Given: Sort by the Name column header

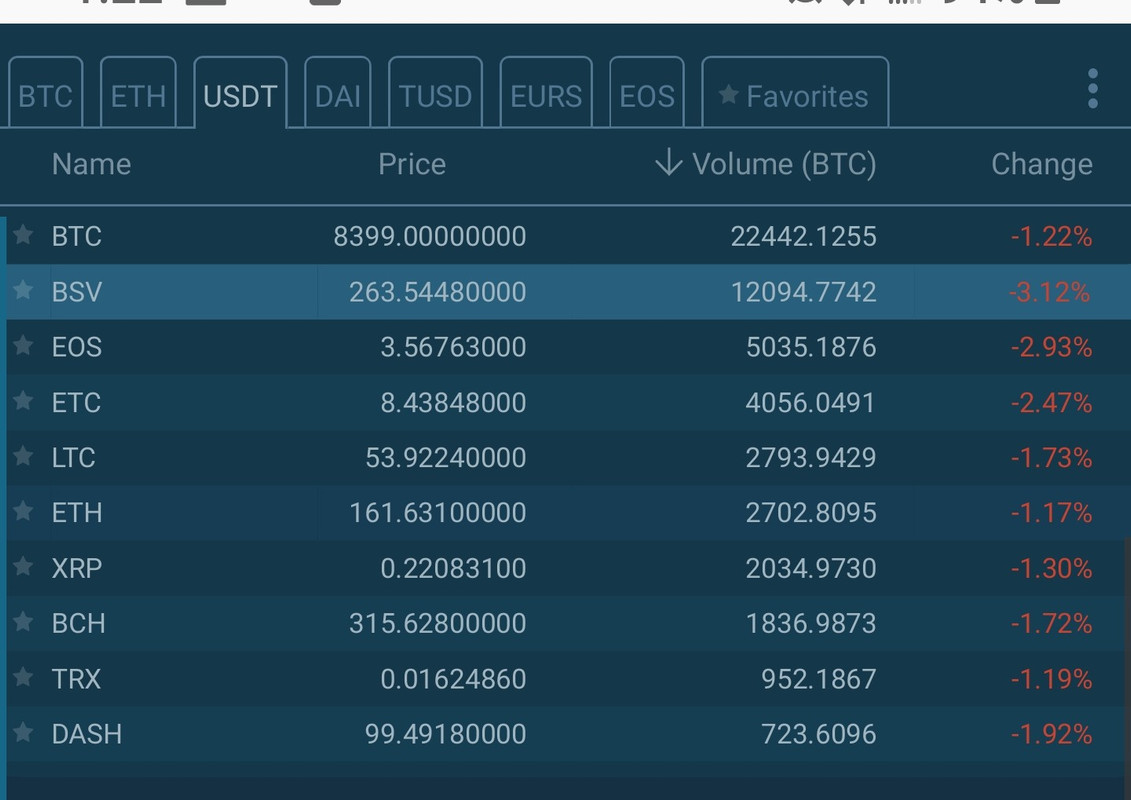Looking at the screenshot, I should pos(92,164).
